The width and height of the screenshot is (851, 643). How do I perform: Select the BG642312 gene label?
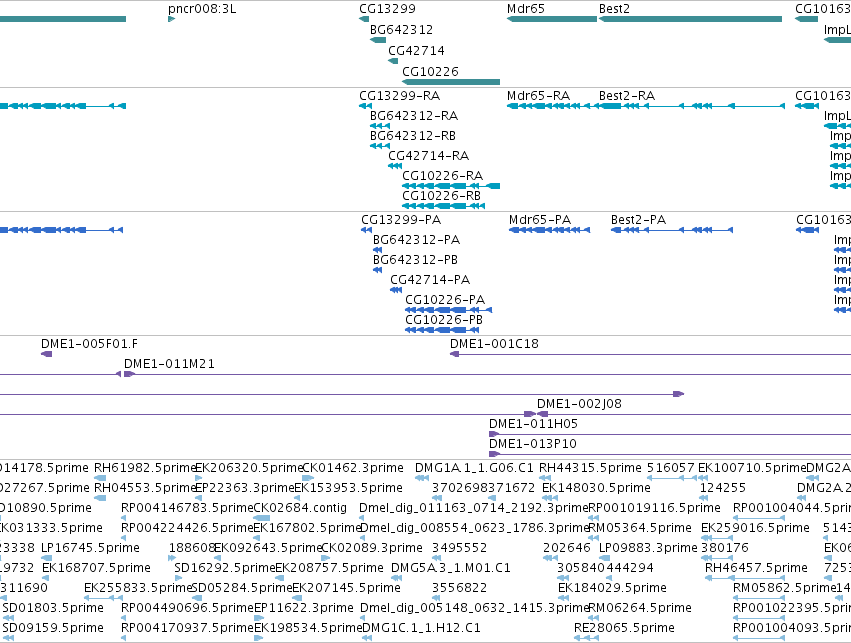(401, 30)
